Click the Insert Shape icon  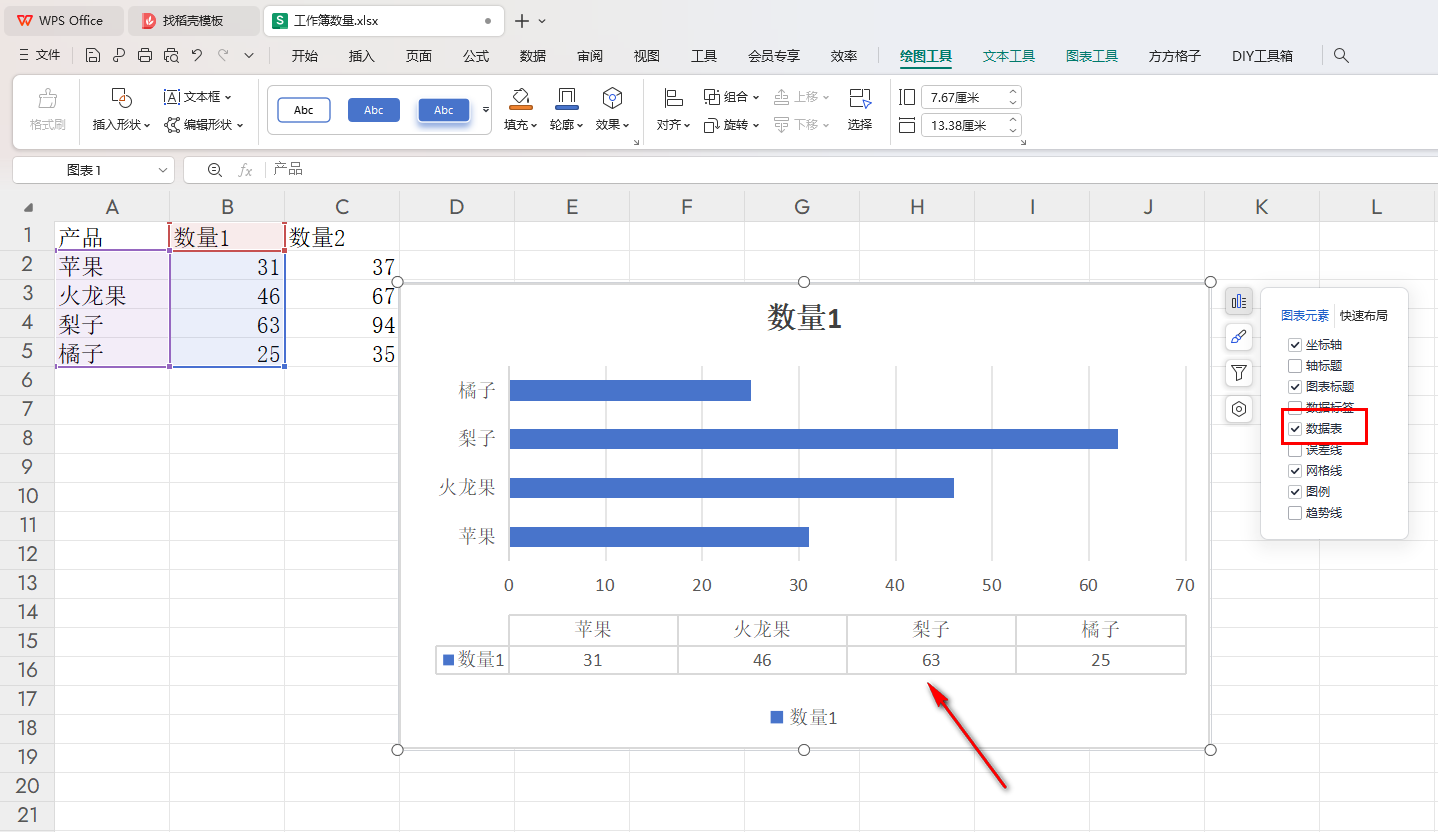[121, 98]
